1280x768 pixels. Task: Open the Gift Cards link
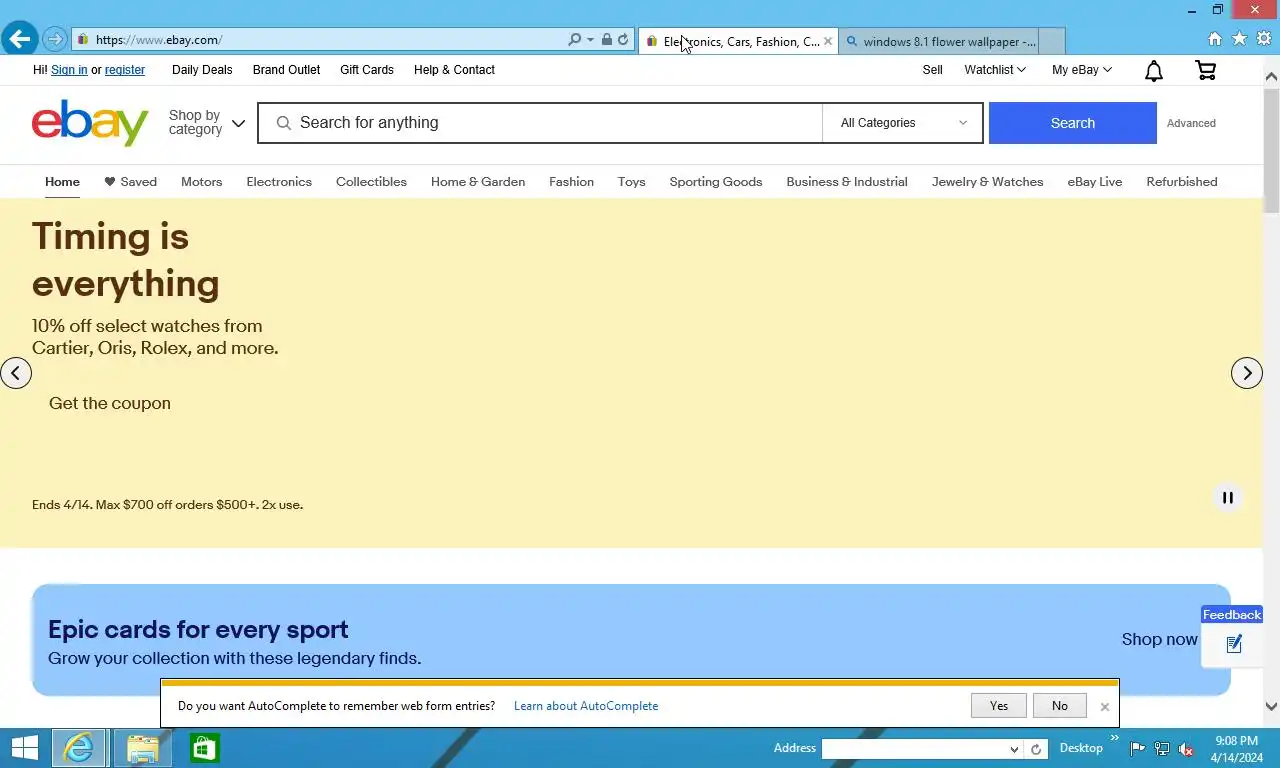click(x=367, y=70)
